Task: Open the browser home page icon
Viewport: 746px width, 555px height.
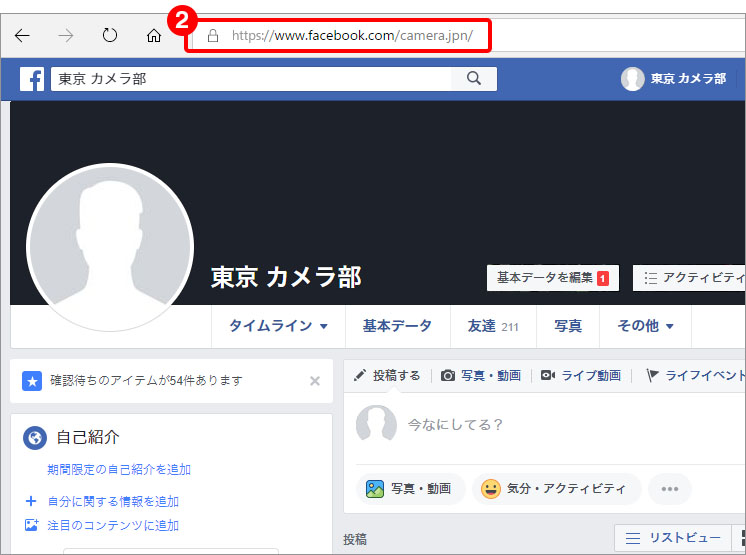Action: tap(154, 35)
